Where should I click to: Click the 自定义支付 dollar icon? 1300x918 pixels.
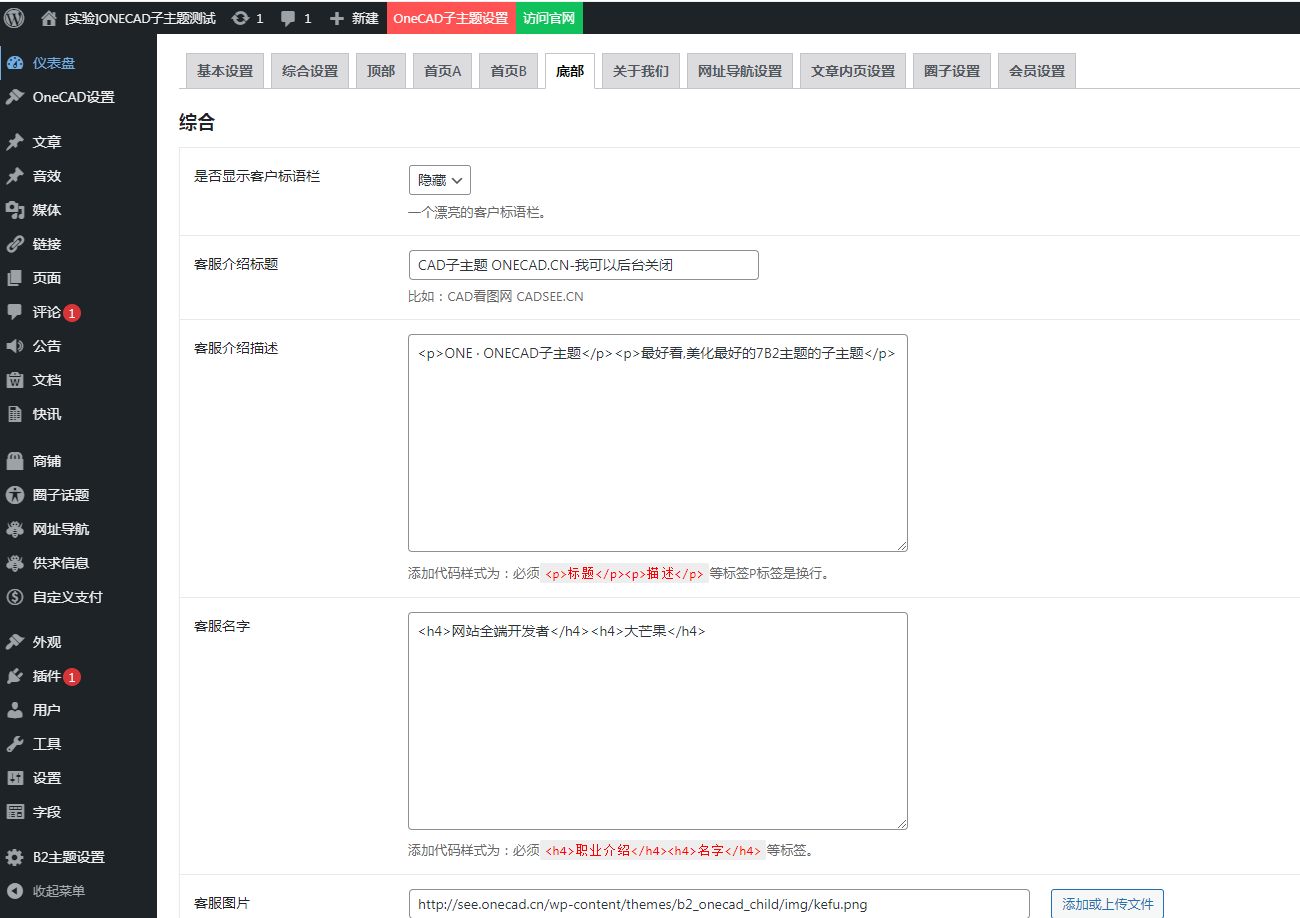tap(15, 597)
